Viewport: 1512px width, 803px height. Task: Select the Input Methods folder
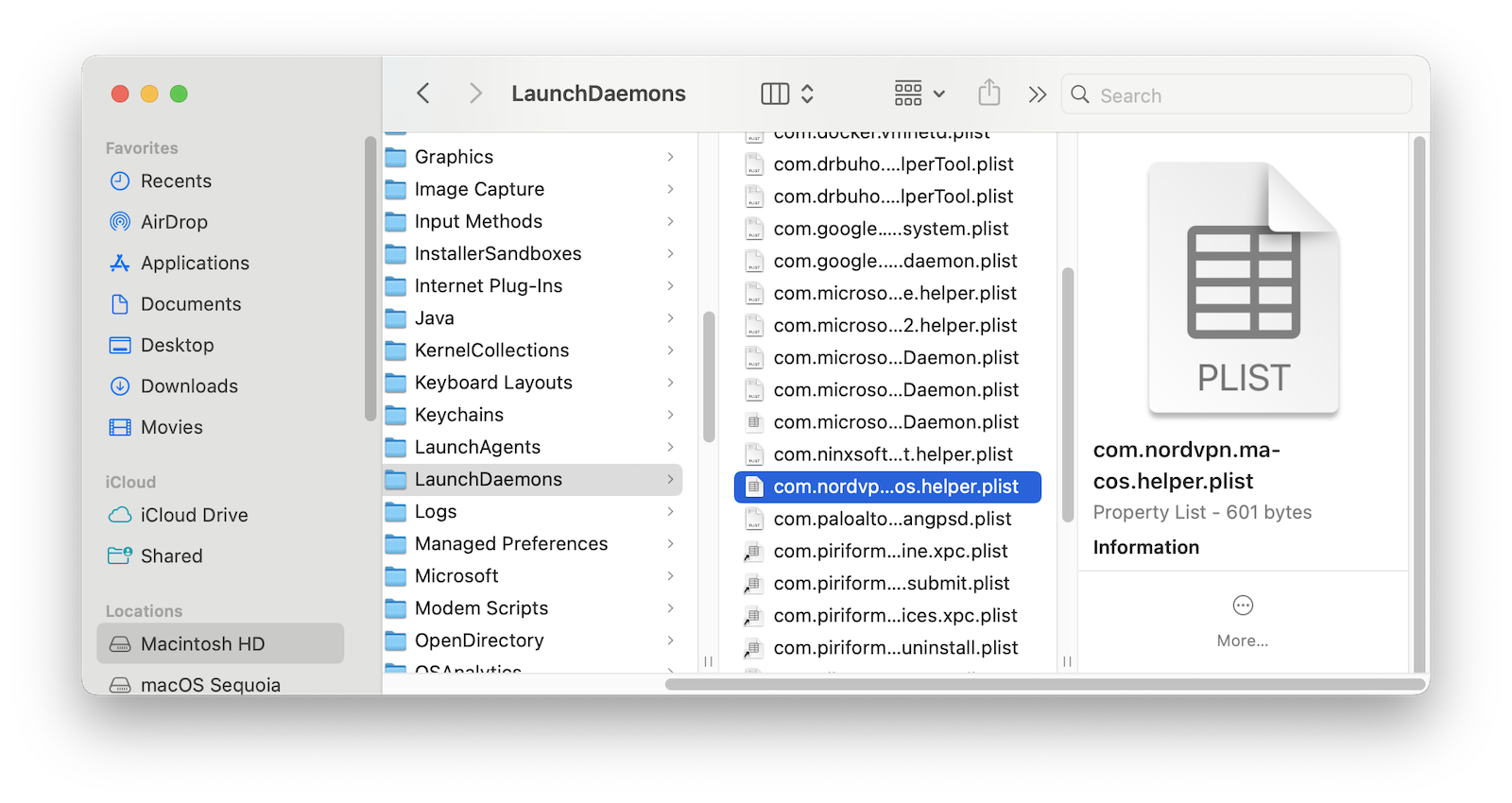click(x=533, y=221)
